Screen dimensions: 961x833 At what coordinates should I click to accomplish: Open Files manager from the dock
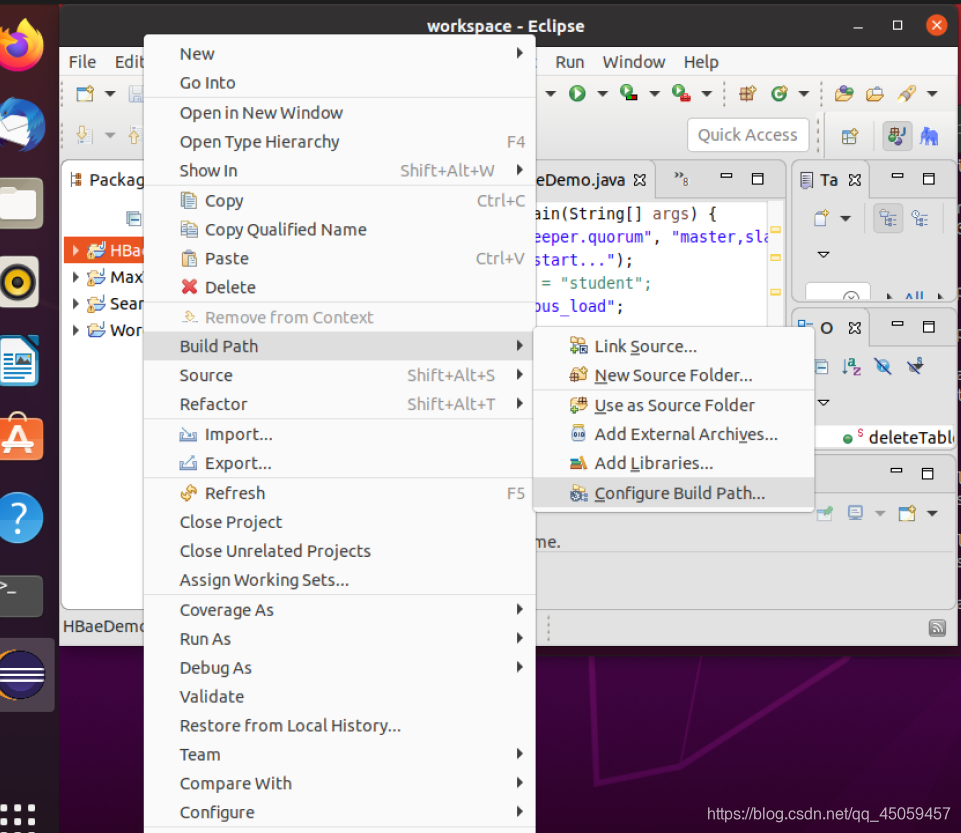click(x=21, y=203)
